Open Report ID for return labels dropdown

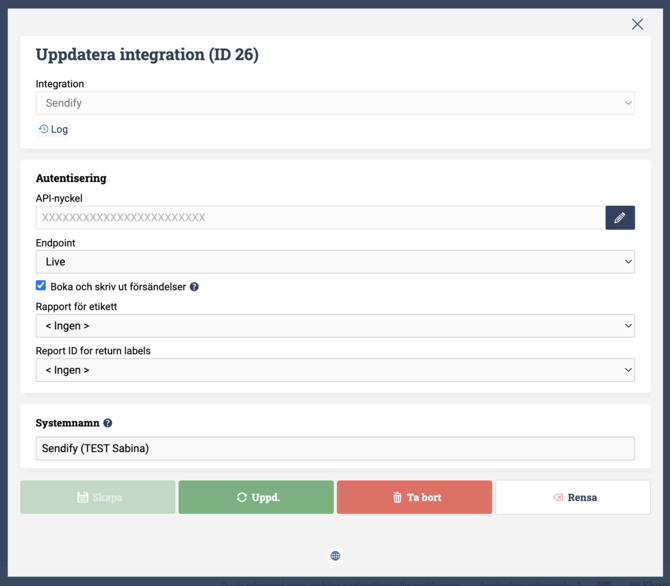[x=335, y=370]
